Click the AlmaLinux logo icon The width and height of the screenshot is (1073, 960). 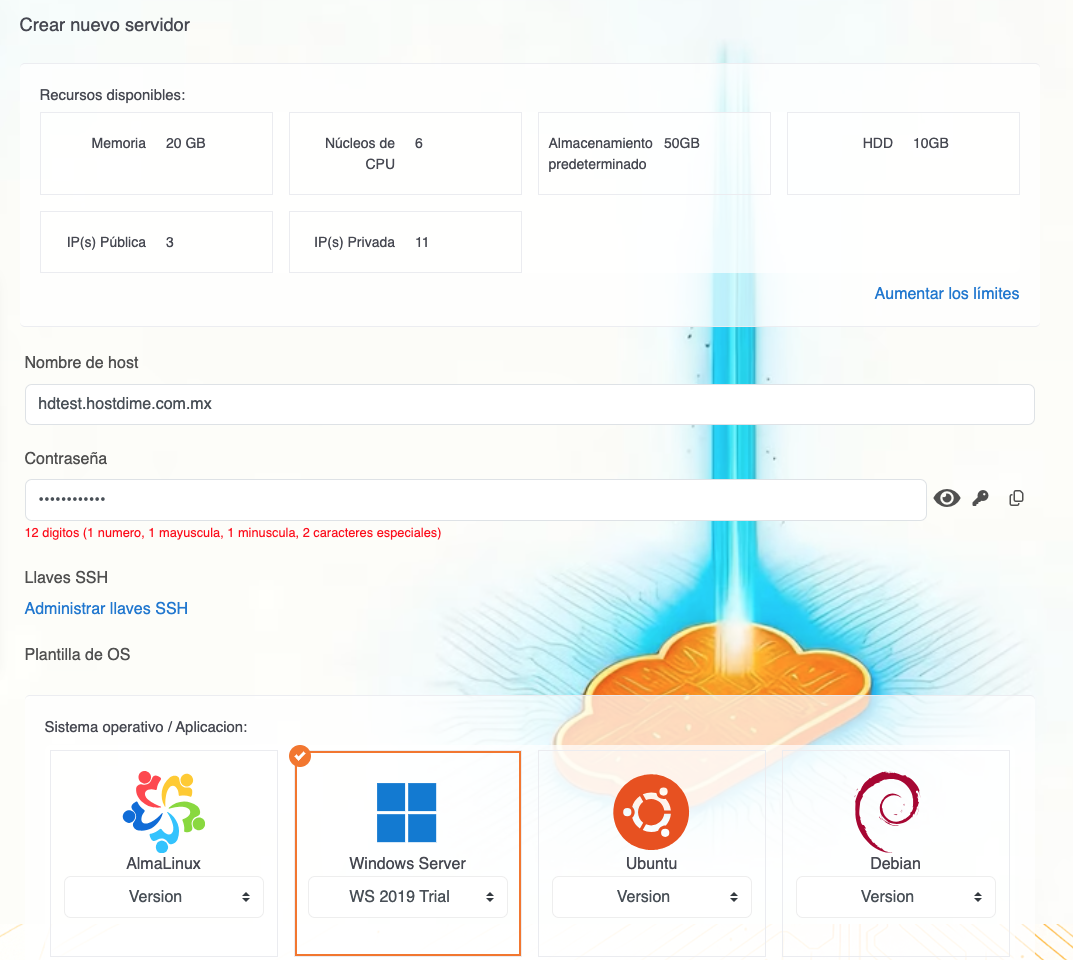[164, 811]
